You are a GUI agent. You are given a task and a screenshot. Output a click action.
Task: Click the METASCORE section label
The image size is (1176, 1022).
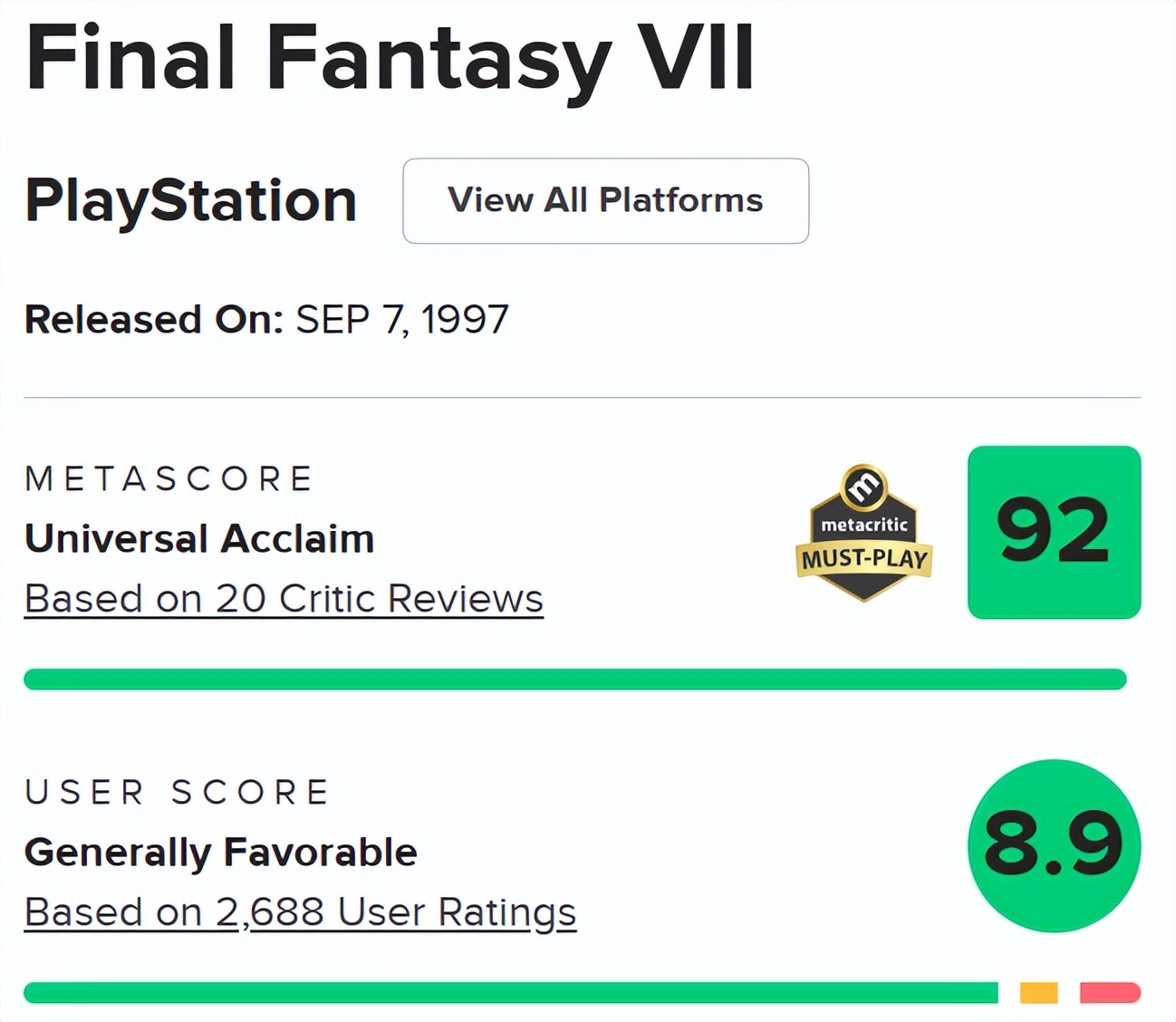coord(169,478)
